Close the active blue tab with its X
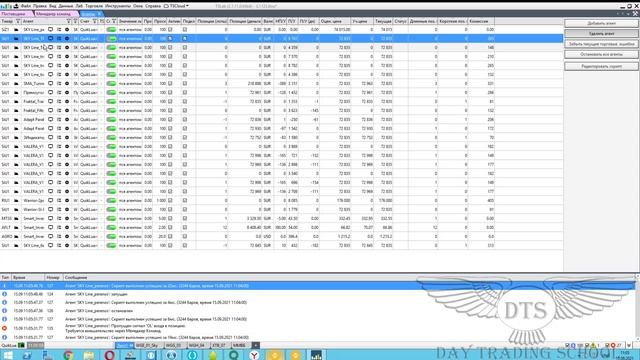Image resolution: width=640 pixels, height=360 pixels. (99, 14)
